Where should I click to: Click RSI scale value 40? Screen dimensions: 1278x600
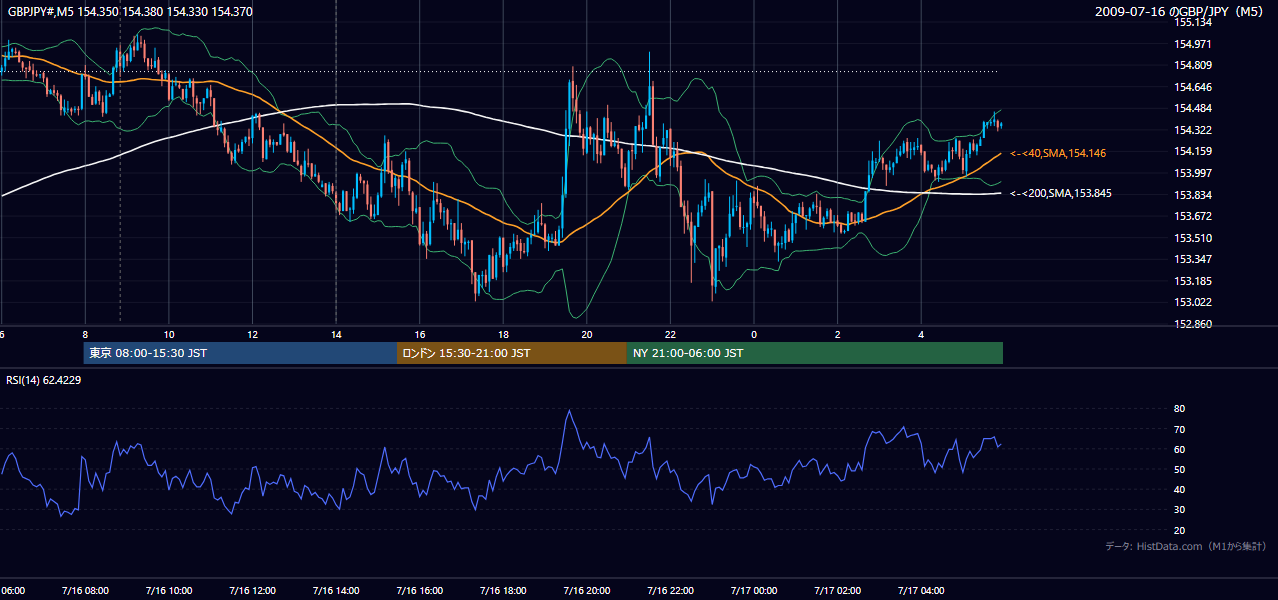tap(1179, 489)
